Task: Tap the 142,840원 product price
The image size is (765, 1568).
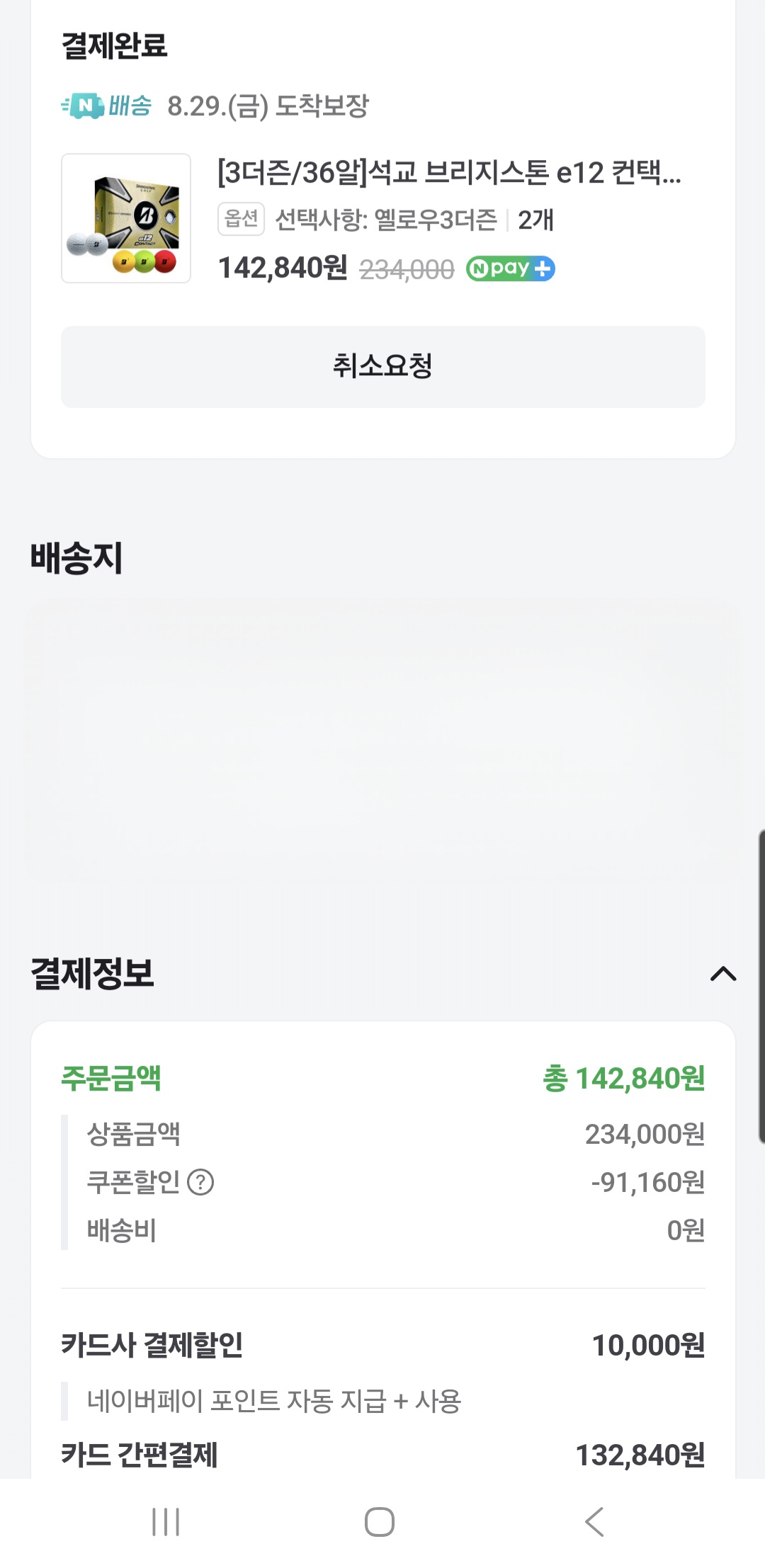Action: [x=283, y=268]
